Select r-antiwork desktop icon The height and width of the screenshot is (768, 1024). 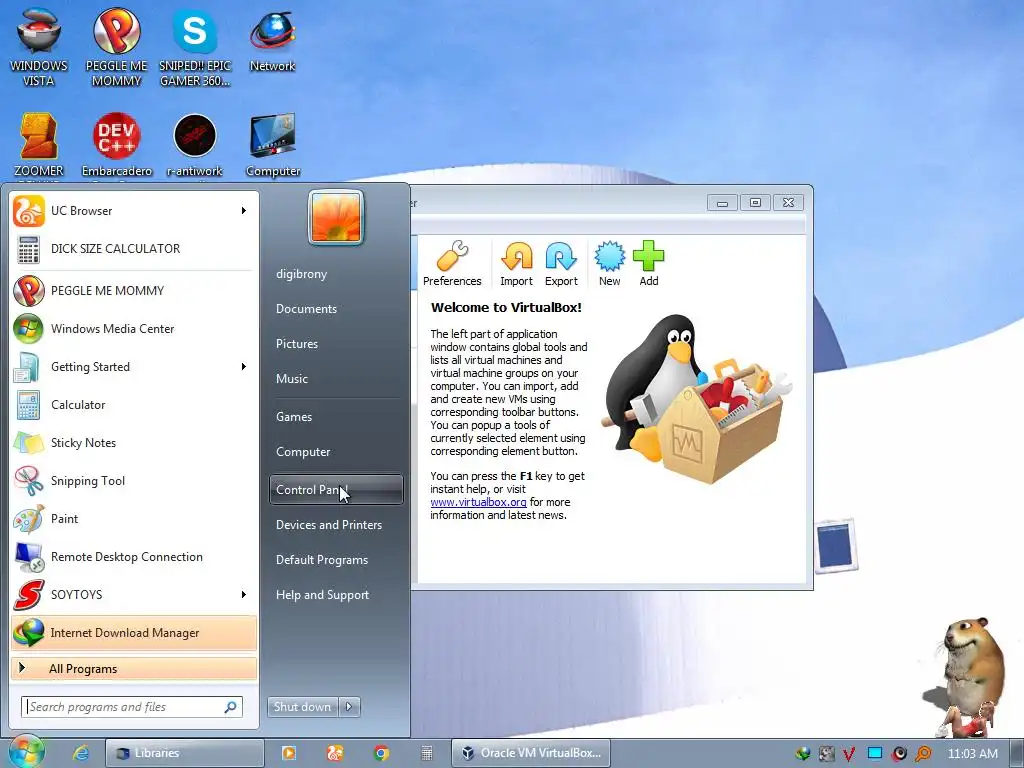[x=195, y=145]
